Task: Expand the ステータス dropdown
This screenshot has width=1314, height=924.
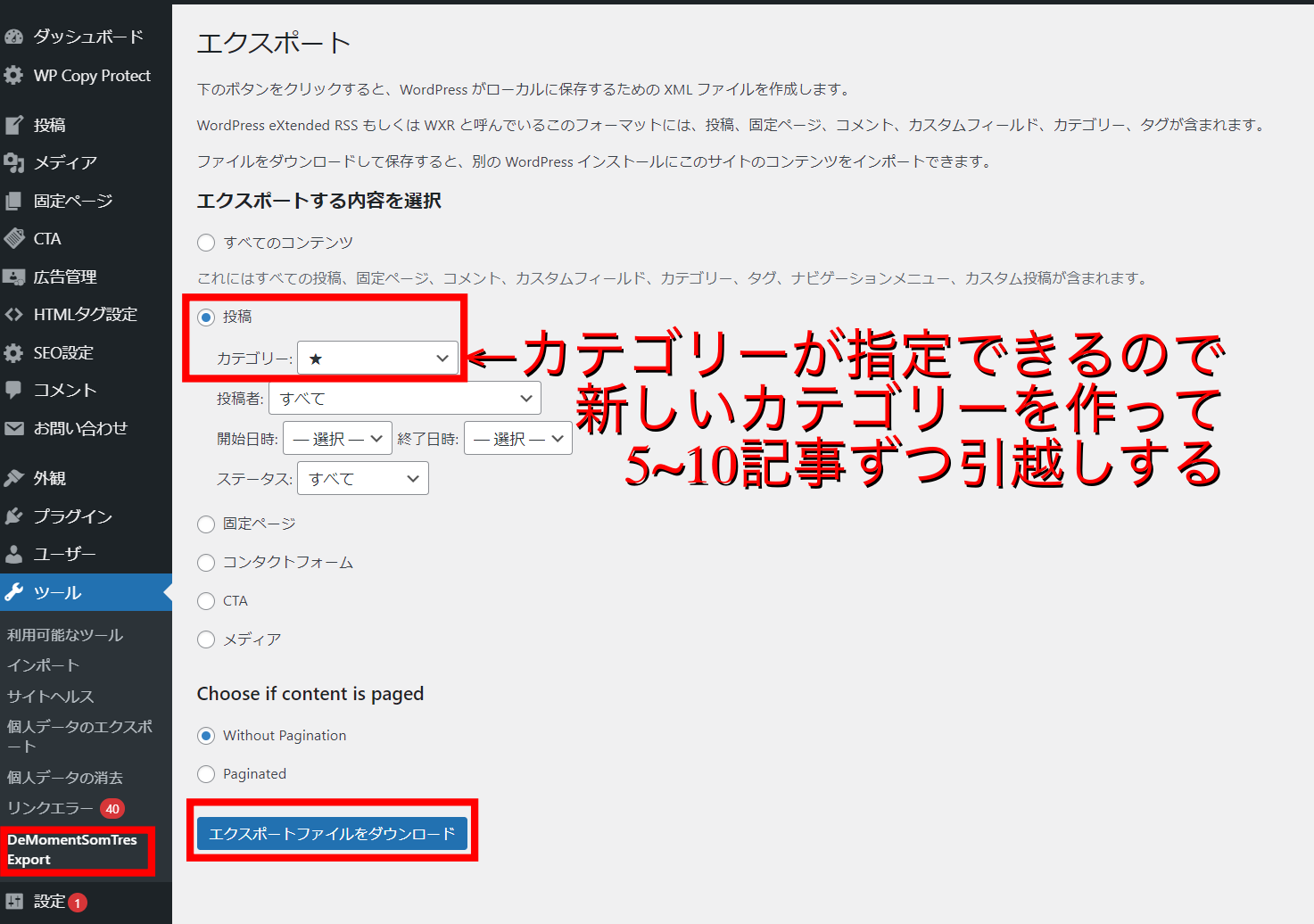Action: point(362,479)
